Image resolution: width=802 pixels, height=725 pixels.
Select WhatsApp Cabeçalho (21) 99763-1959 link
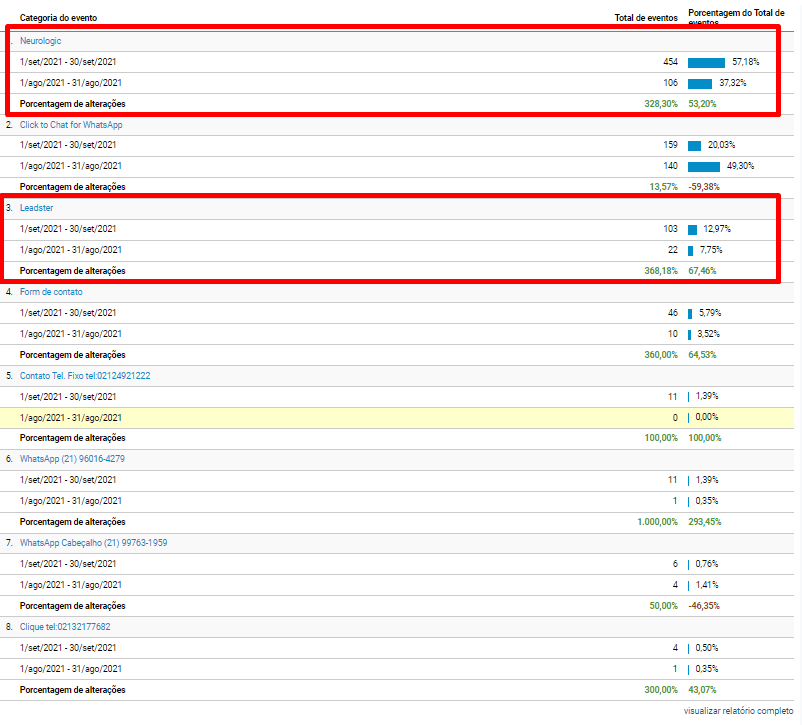point(93,543)
